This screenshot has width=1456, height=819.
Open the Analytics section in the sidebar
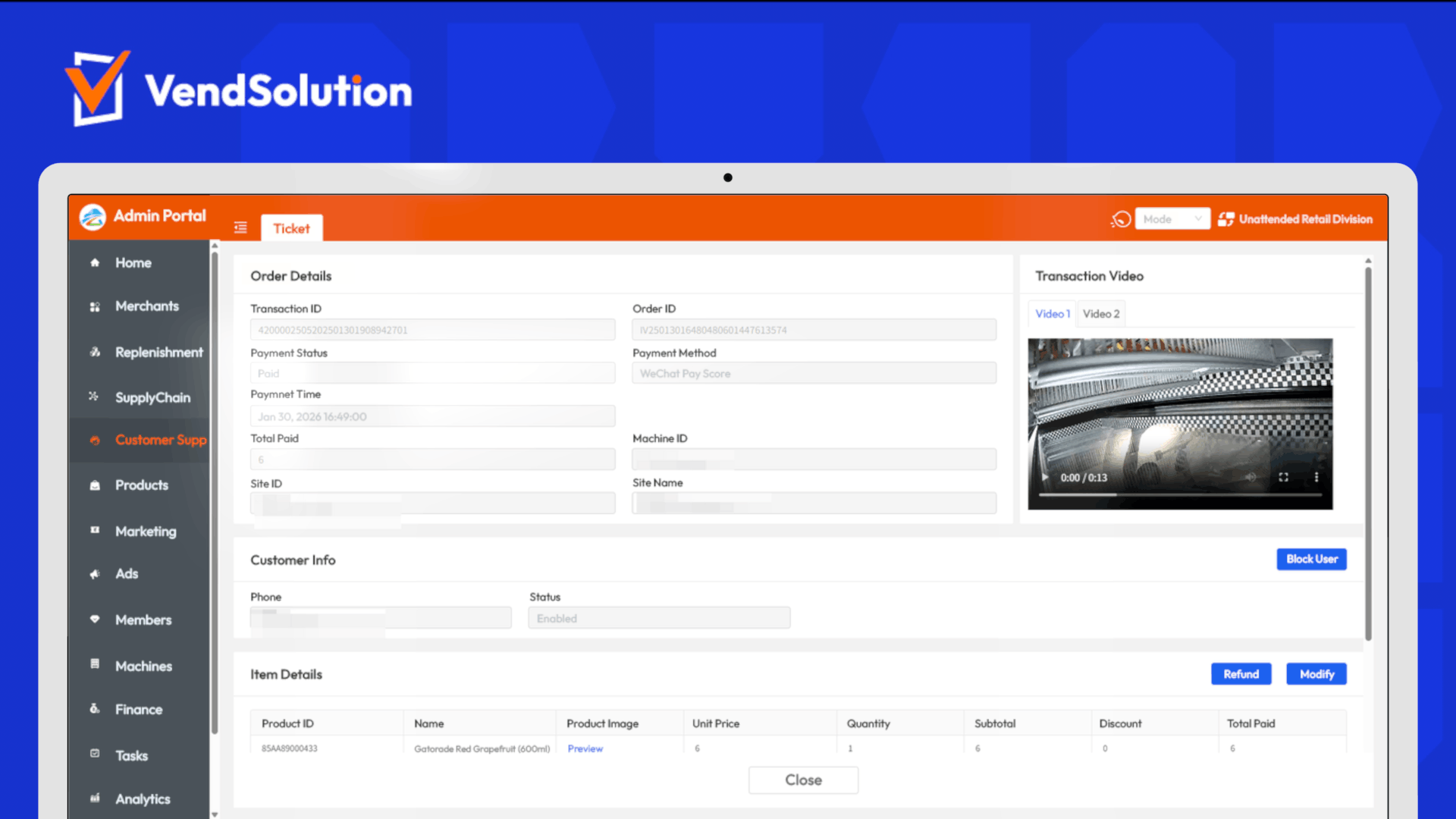(143, 799)
